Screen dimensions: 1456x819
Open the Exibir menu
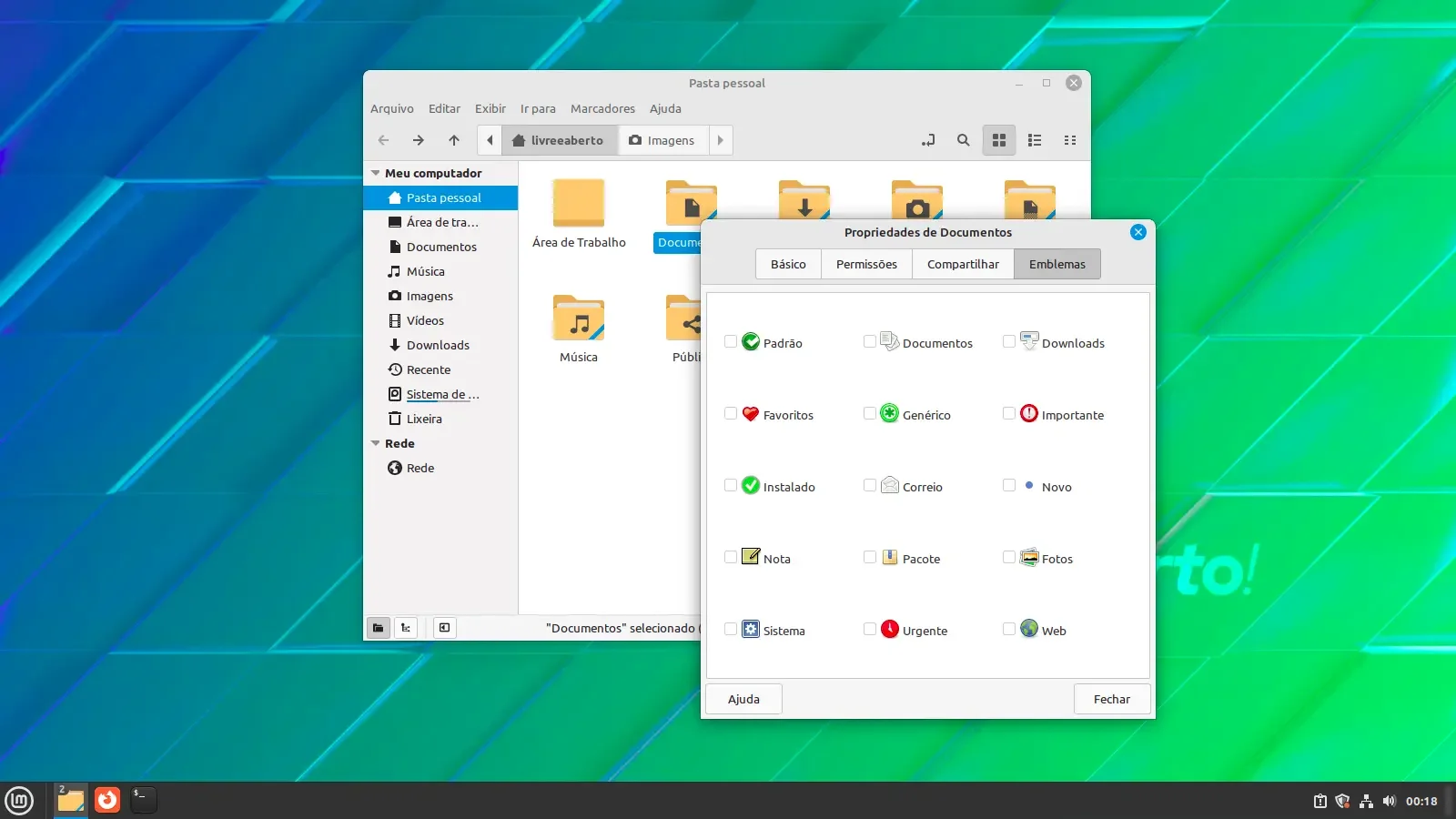click(490, 108)
